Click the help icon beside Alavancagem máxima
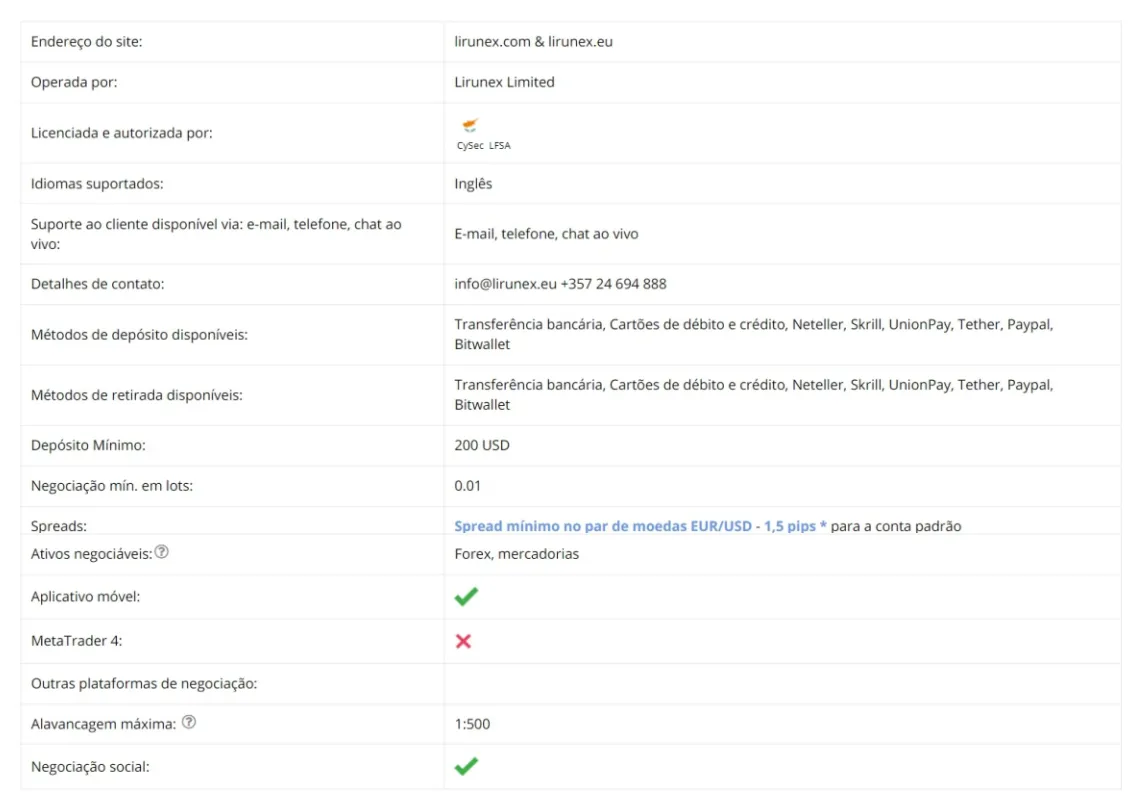Viewport: 1146px width, 806px height. click(x=189, y=722)
